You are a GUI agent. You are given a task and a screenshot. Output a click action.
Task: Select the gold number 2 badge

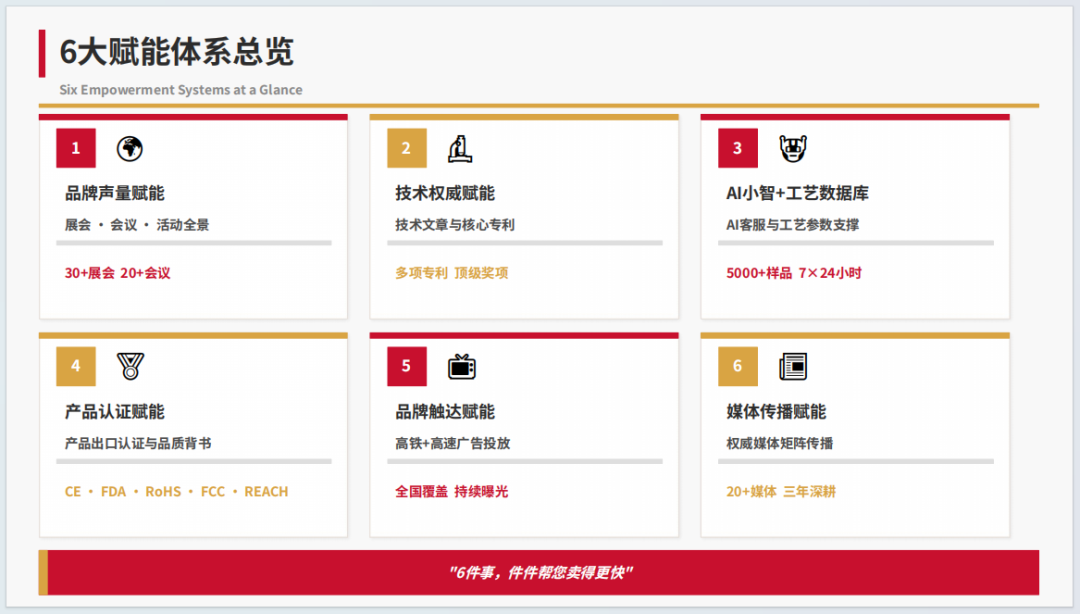(x=406, y=148)
